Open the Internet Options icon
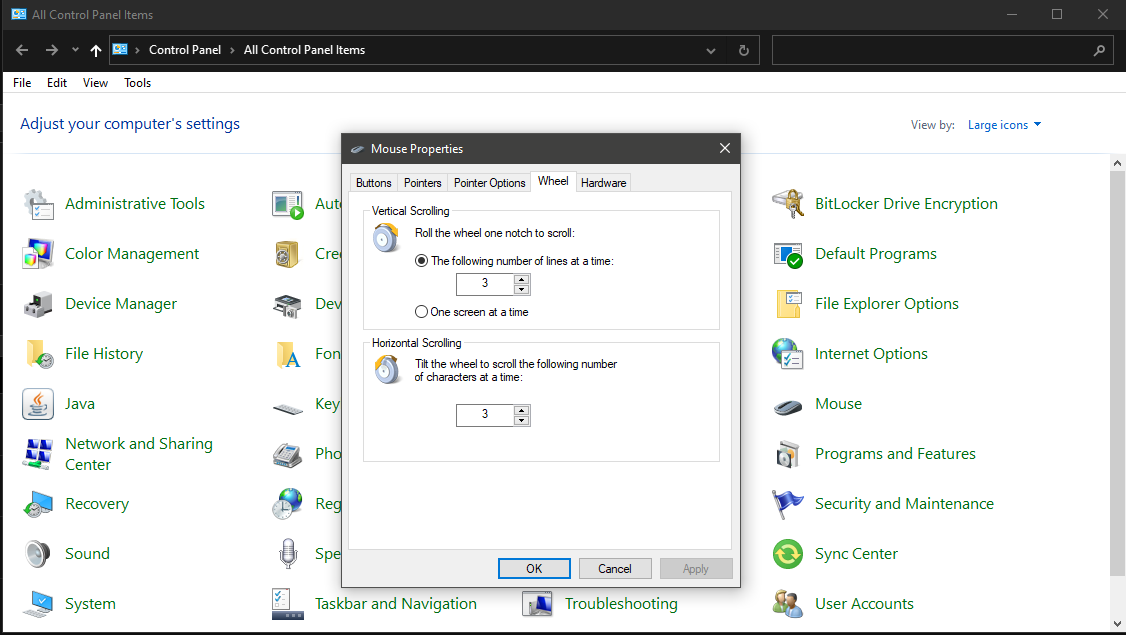1126x635 pixels. (x=788, y=354)
